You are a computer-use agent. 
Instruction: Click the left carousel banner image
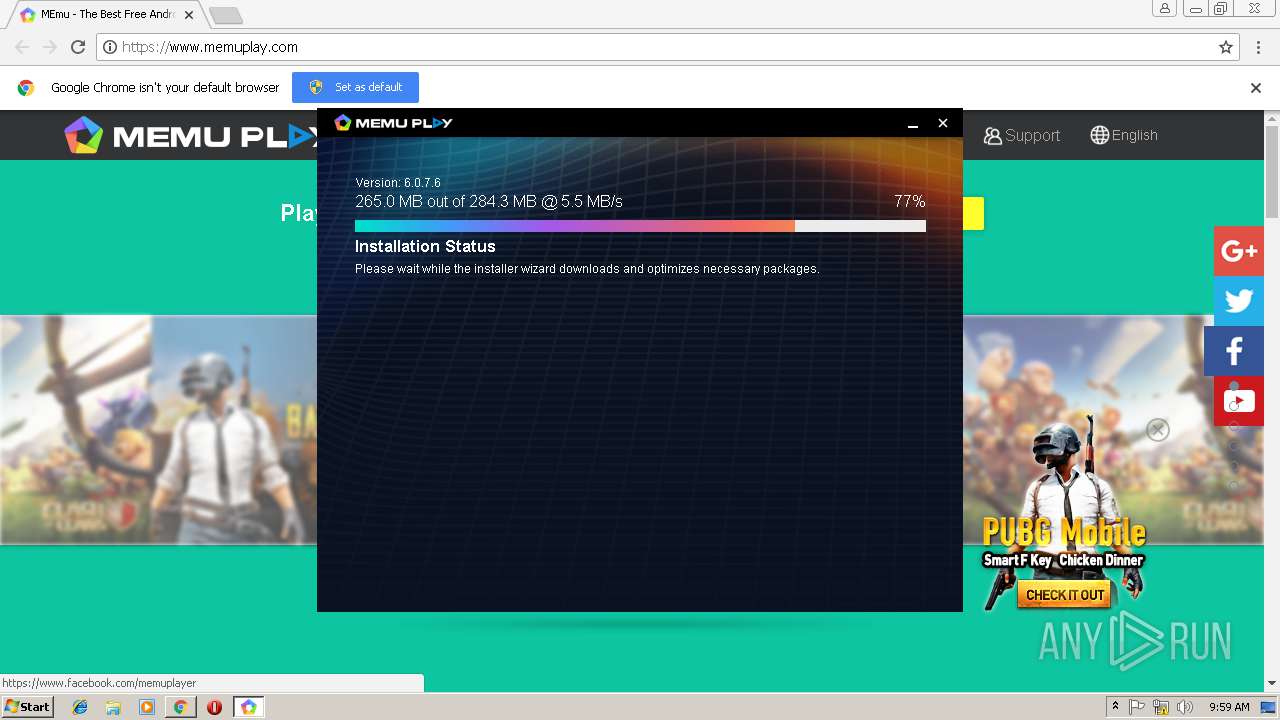(x=158, y=430)
